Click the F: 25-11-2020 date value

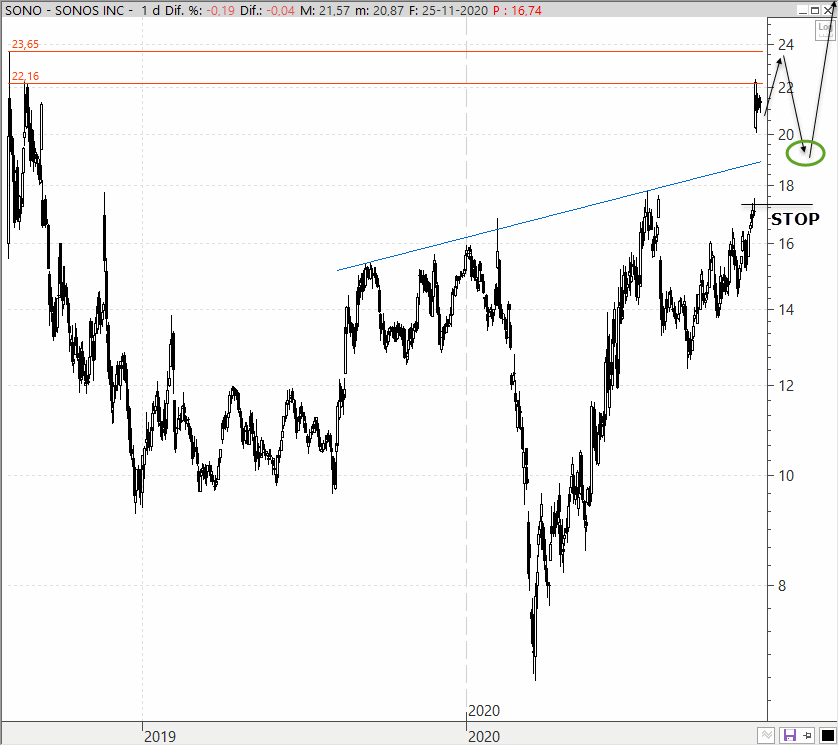(448, 11)
